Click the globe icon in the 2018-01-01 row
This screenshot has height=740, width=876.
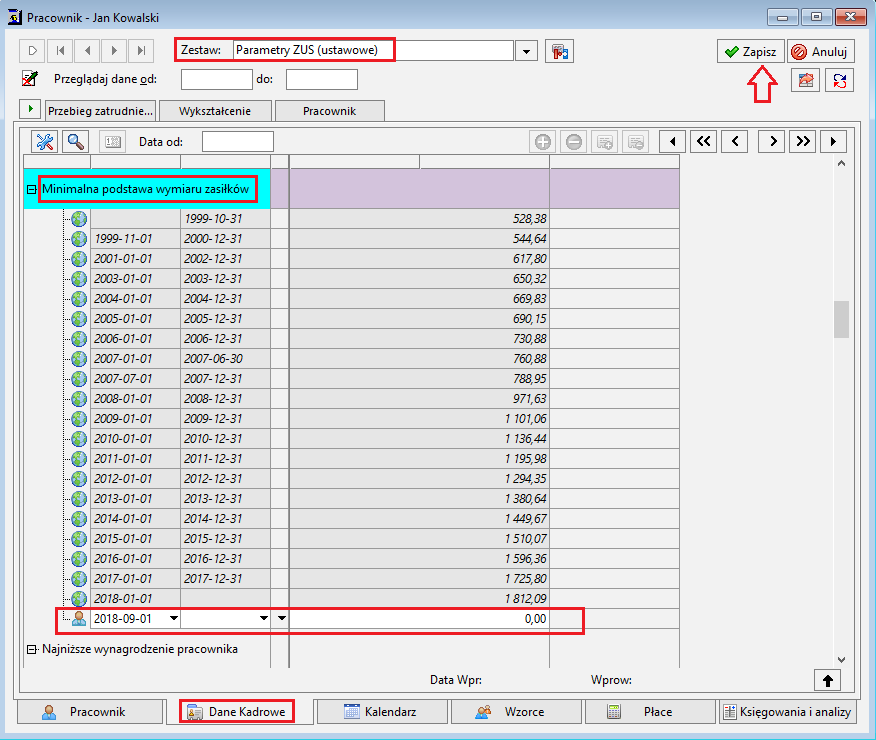tap(79, 599)
